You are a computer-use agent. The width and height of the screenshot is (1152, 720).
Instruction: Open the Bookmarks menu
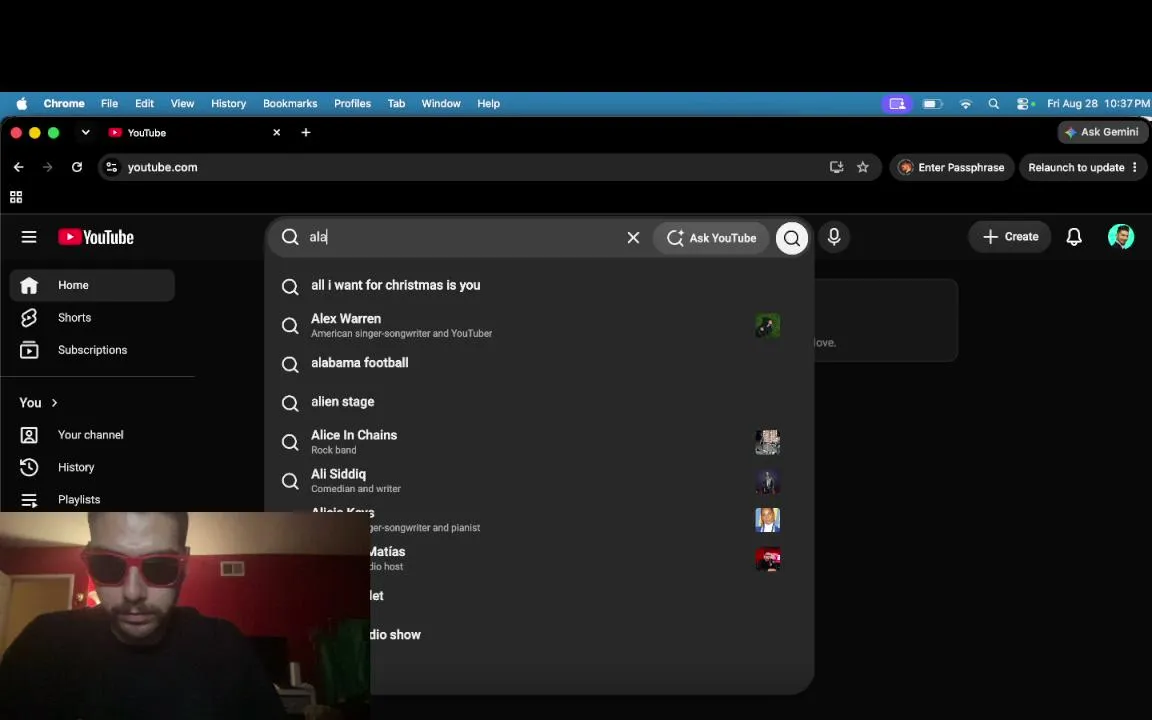coord(290,104)
